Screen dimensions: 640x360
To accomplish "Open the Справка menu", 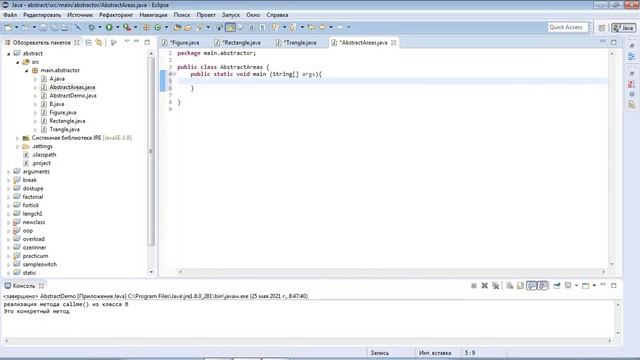I will [277, 15].
